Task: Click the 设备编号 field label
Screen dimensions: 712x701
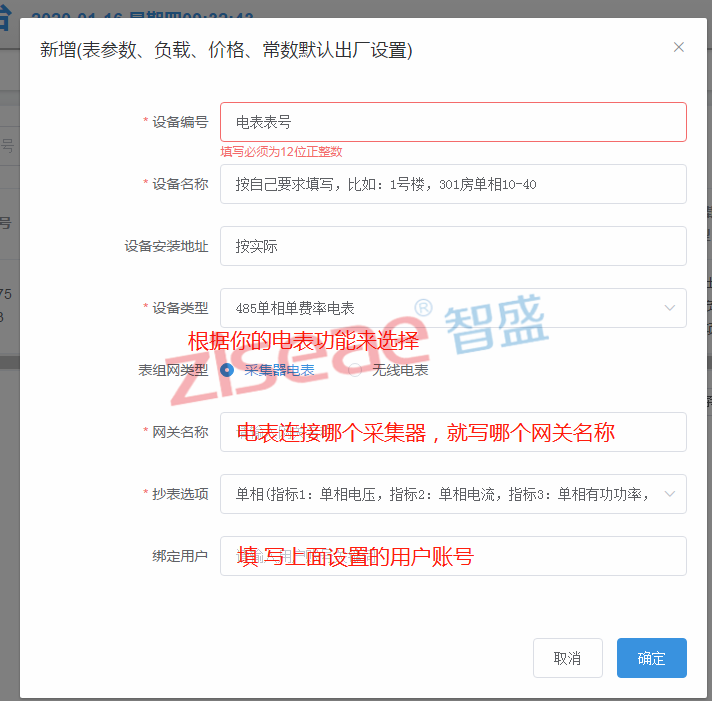Action: [x=180, y=122]
